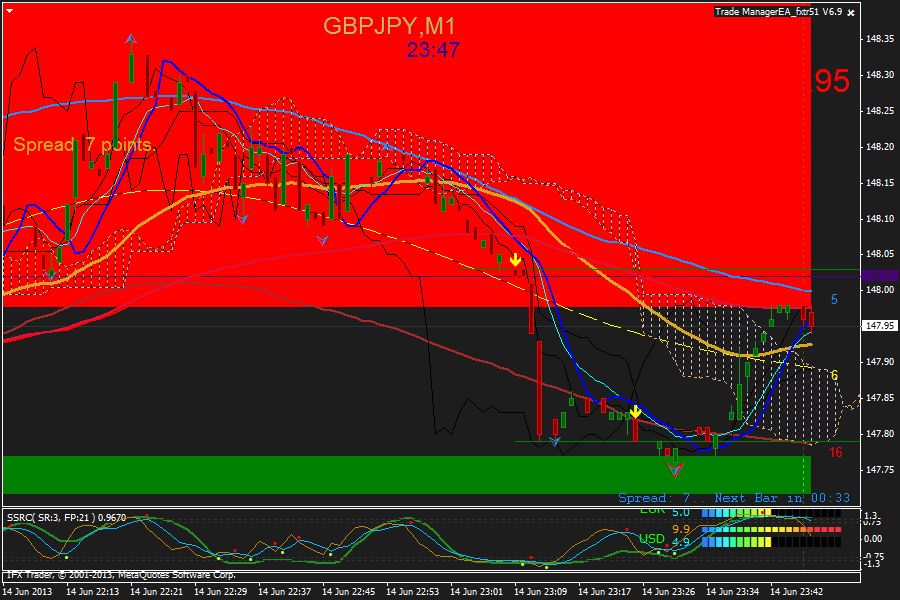Click the 148.00 price scale value

pos(880,290)
